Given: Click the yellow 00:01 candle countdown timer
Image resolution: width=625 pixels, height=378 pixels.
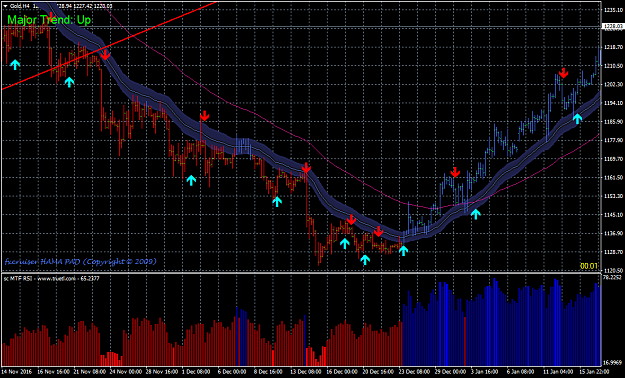Looking at the screenshot, I should pyautogui.click(x=589, y=266).
